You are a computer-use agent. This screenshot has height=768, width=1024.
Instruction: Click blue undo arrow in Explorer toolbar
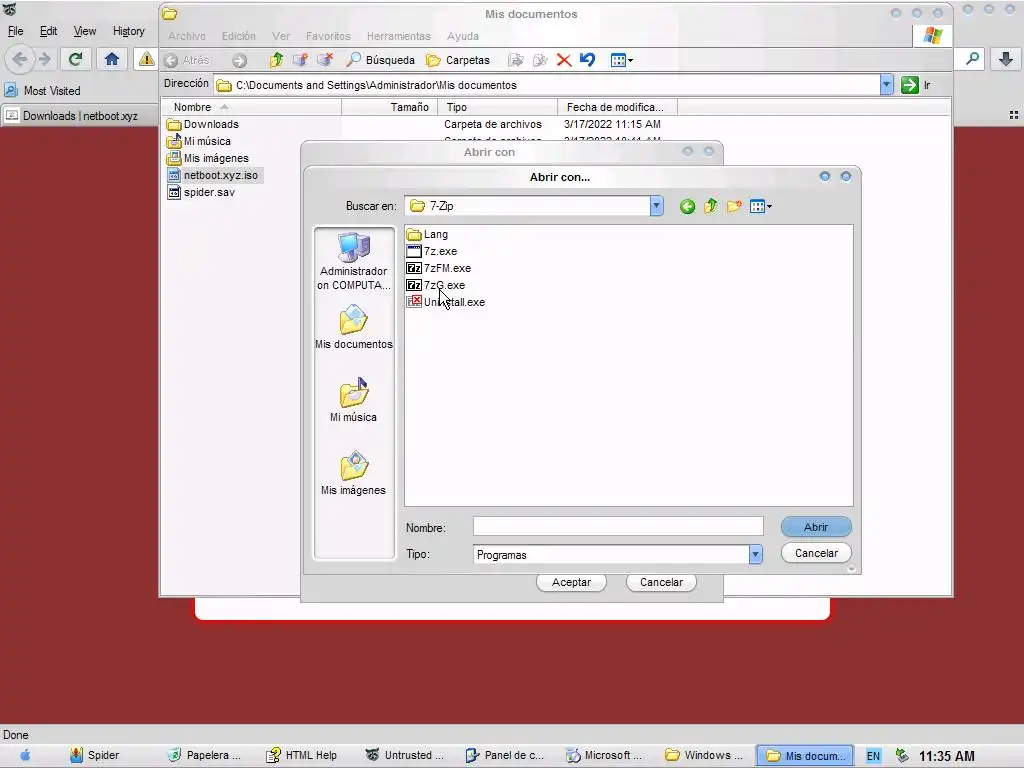[587, 60]
